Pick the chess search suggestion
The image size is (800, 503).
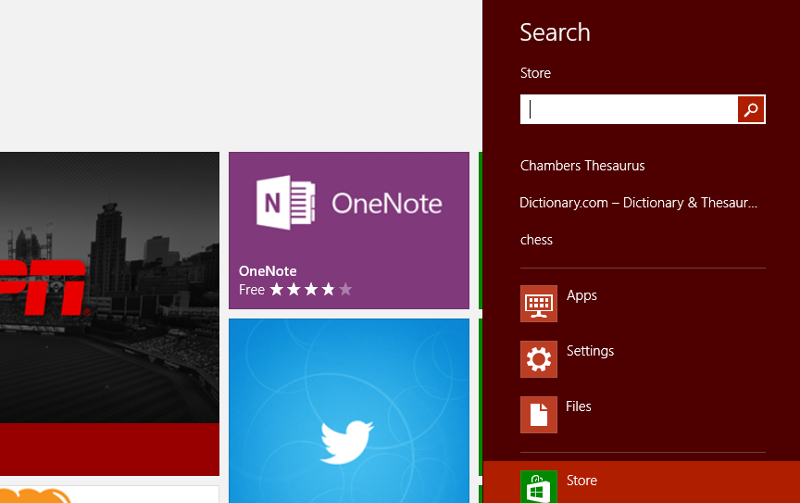[536, 240]
